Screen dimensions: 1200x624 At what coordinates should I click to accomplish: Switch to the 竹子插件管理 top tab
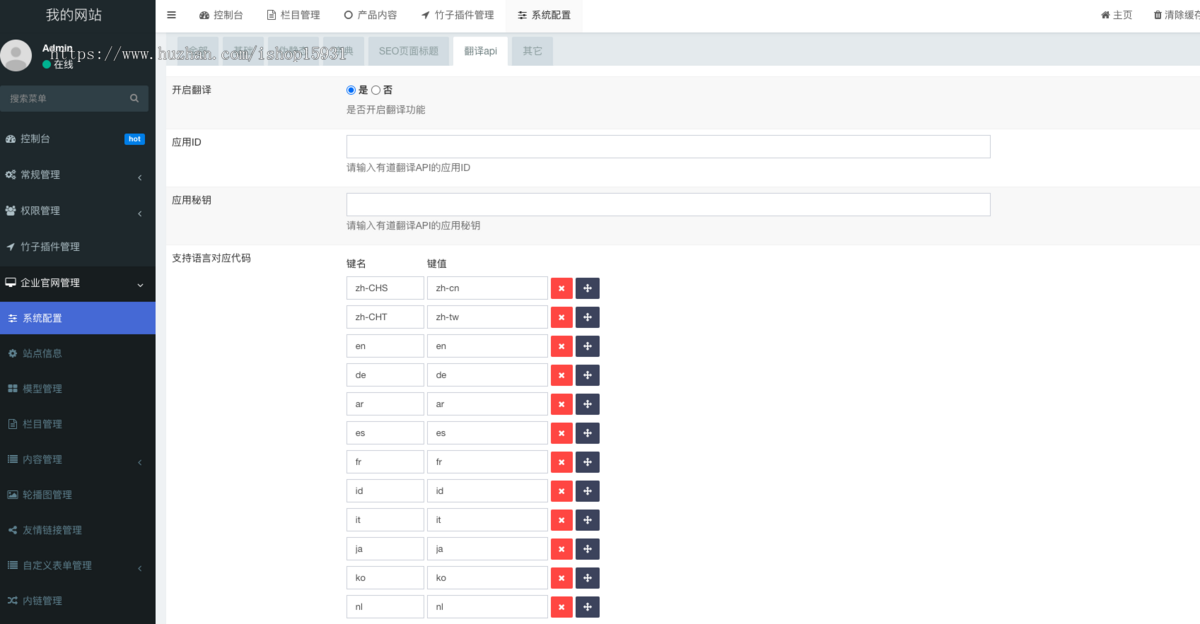click(457, 15)
